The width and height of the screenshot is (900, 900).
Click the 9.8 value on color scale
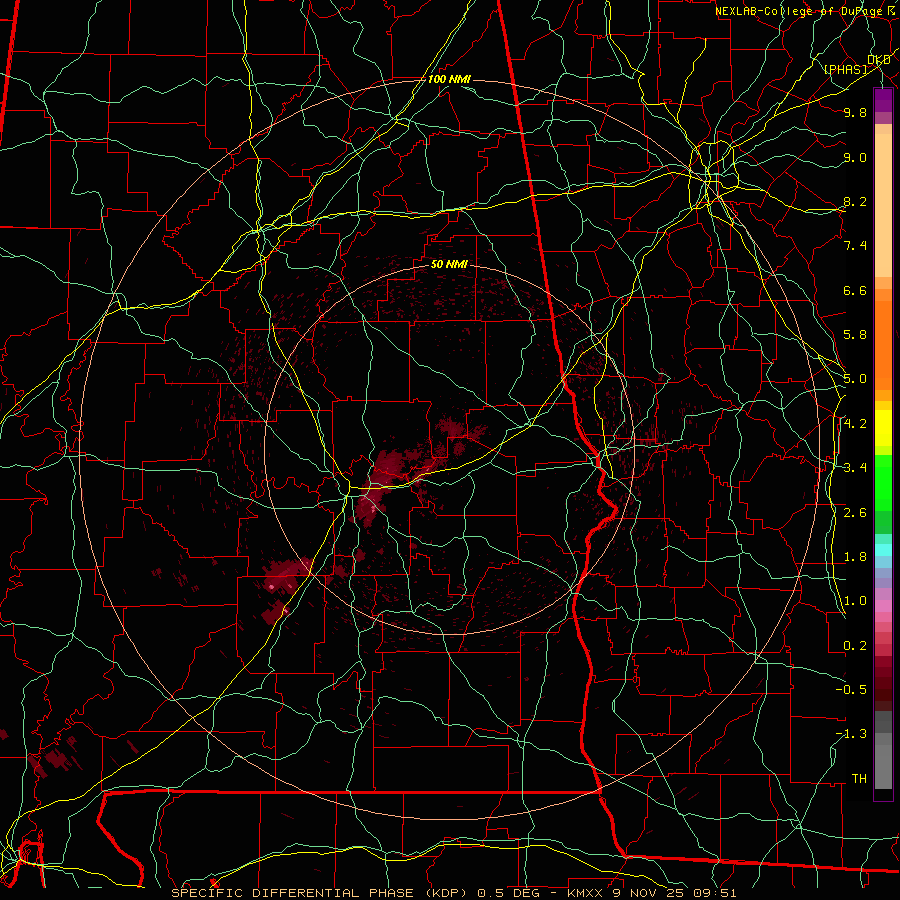(x=855, y=112)
